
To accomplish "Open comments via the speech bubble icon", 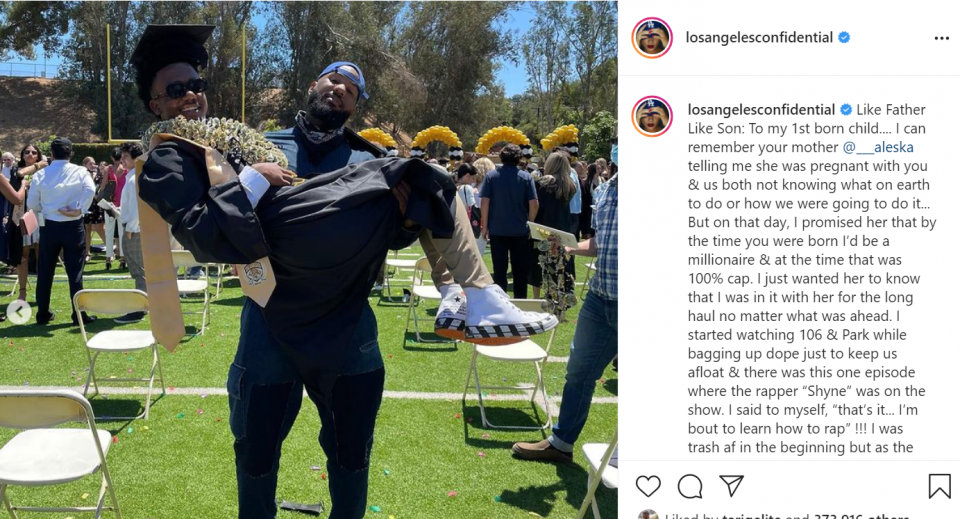I will click(x=690, y=486).
